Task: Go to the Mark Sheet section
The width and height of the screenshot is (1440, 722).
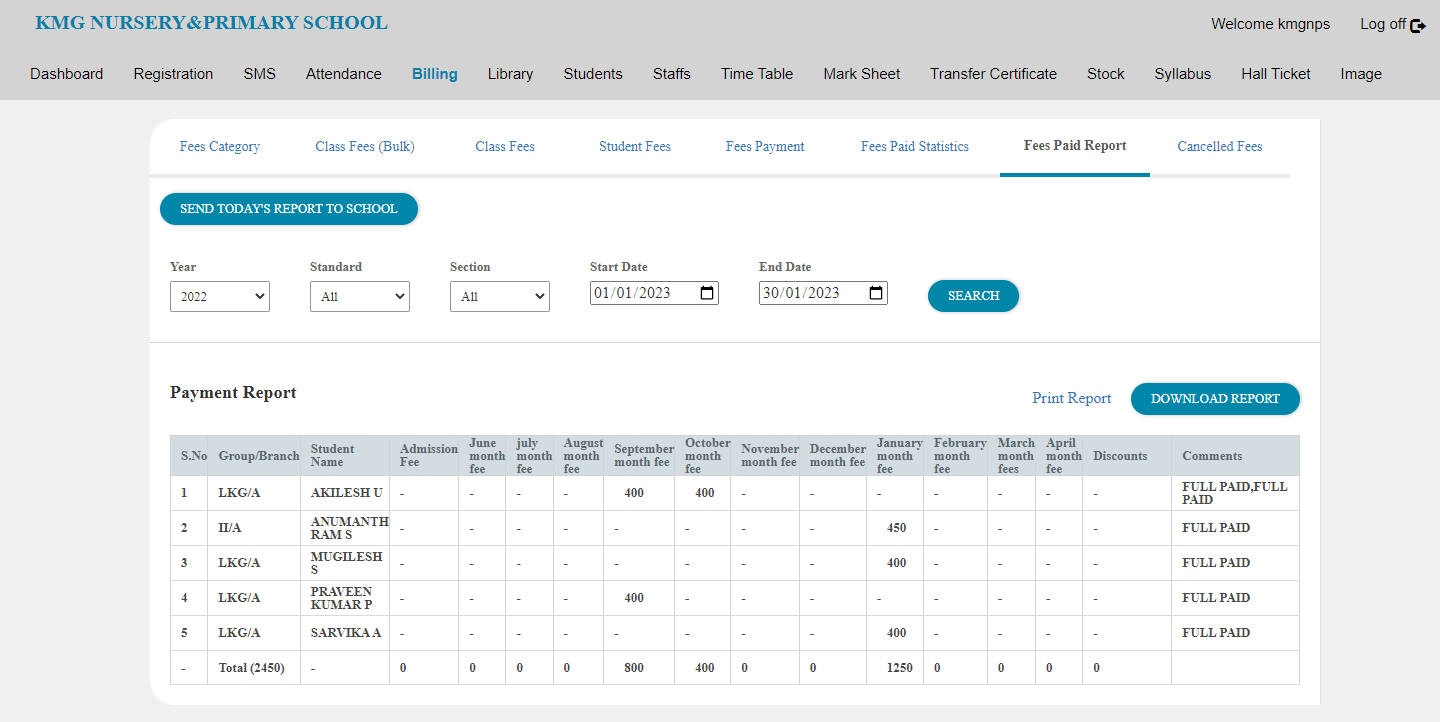Action: [x=861, y=73]
